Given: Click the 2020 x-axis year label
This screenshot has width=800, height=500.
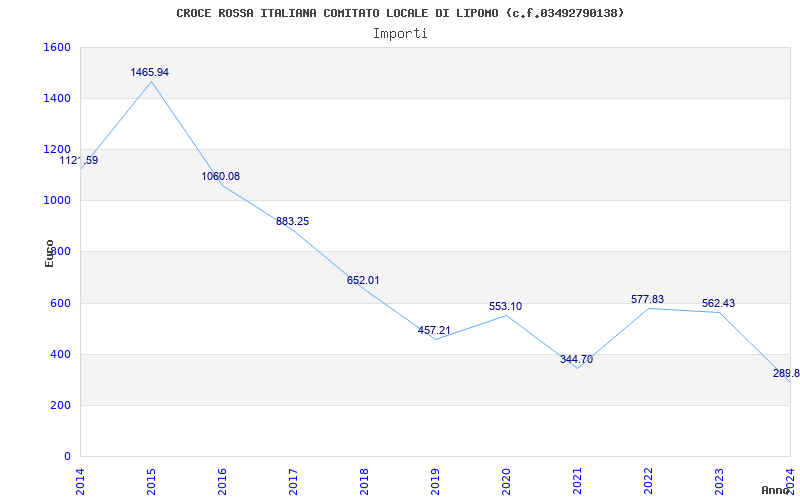Looking at the screenshot, I should (506, 481).
